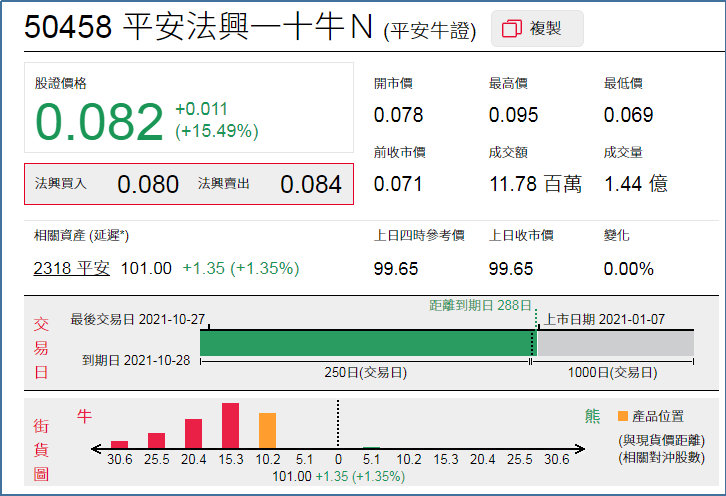Click the 開市價 value 0.078

(399, 115)
